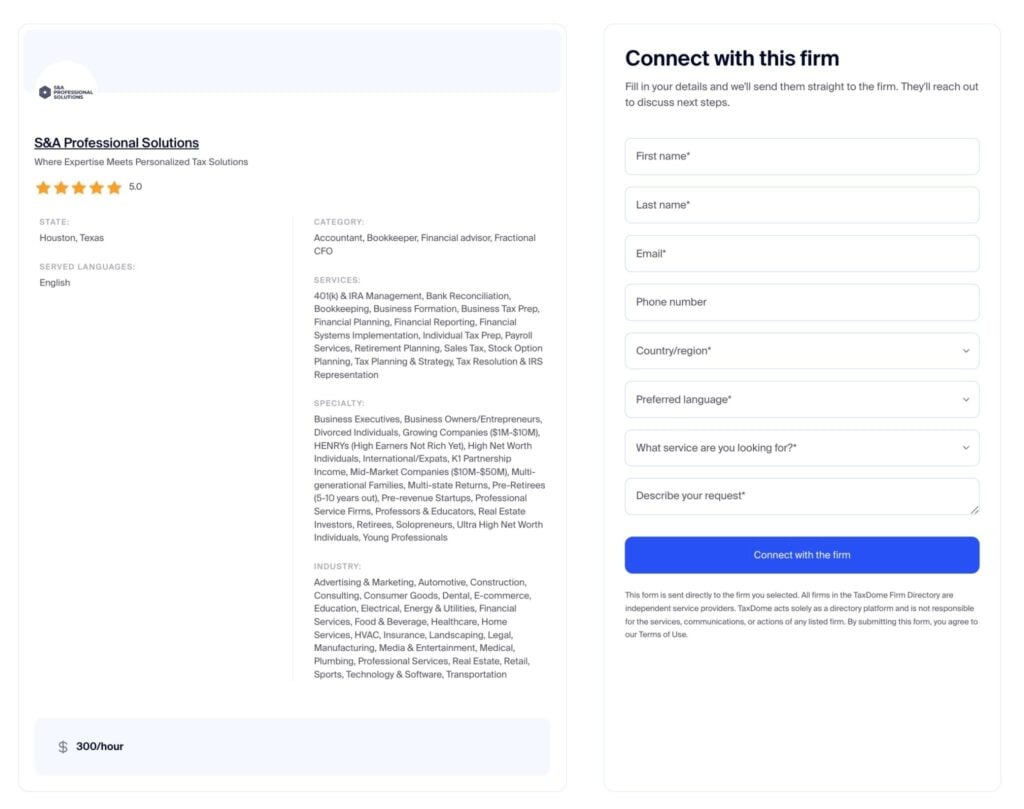Click the CATEGORY label
The height and width of the screenshot is (809, 1024).
tap(338, 222)
